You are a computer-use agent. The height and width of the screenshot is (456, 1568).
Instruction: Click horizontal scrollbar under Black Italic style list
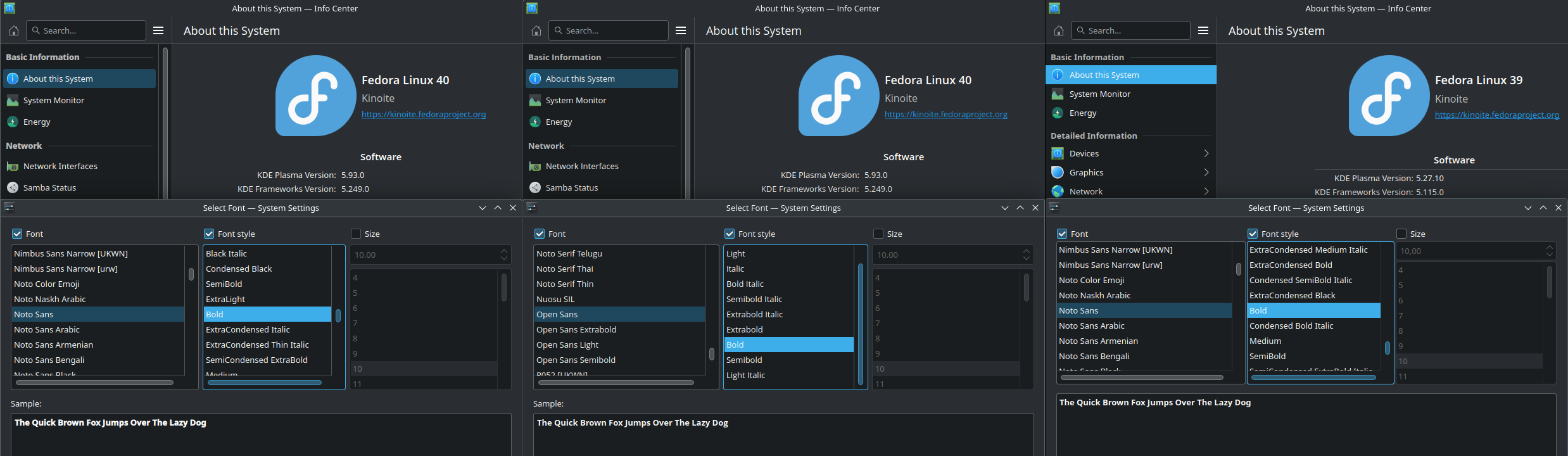[265, 383]
